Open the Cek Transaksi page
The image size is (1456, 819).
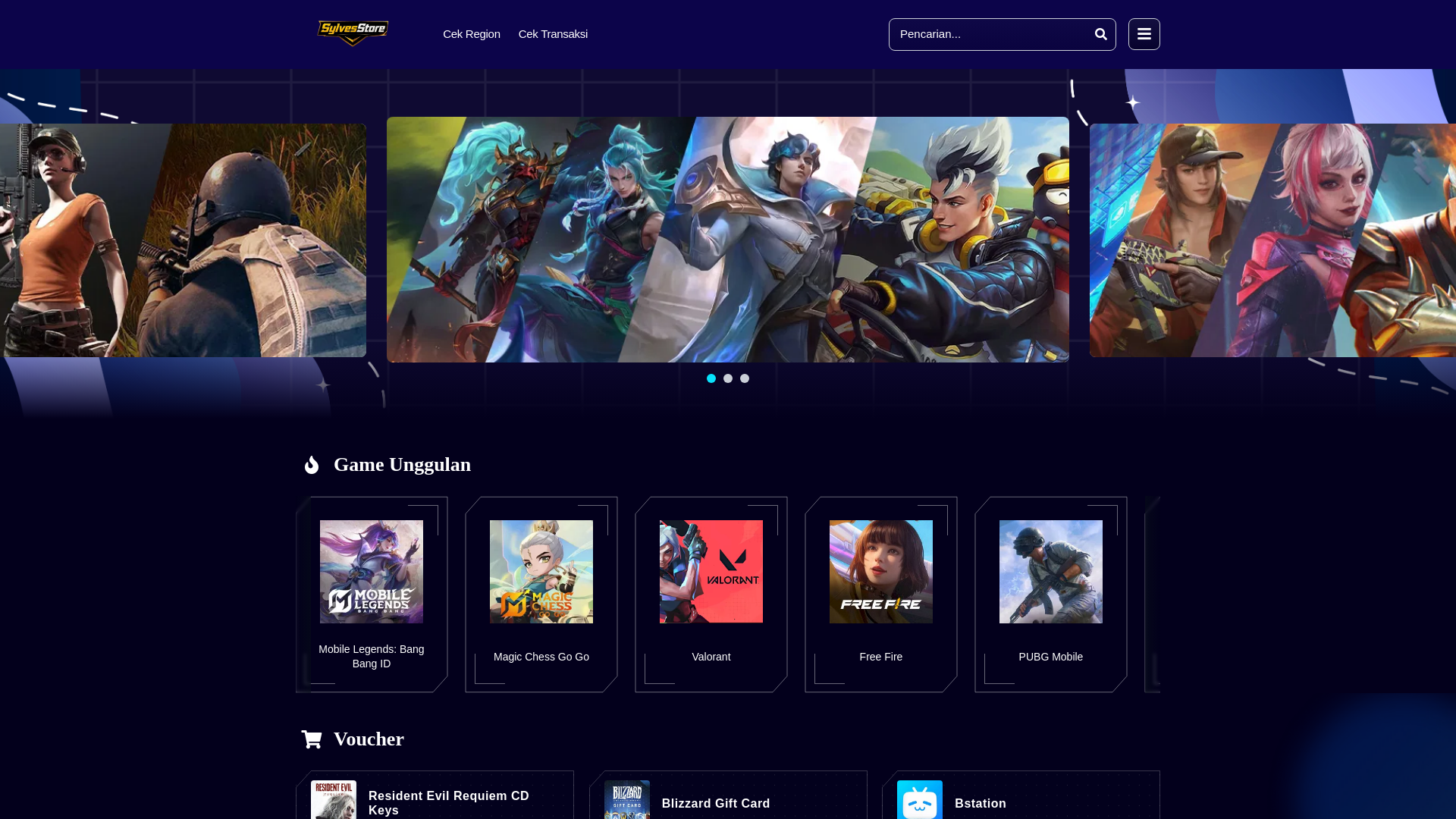pos(553,34)
